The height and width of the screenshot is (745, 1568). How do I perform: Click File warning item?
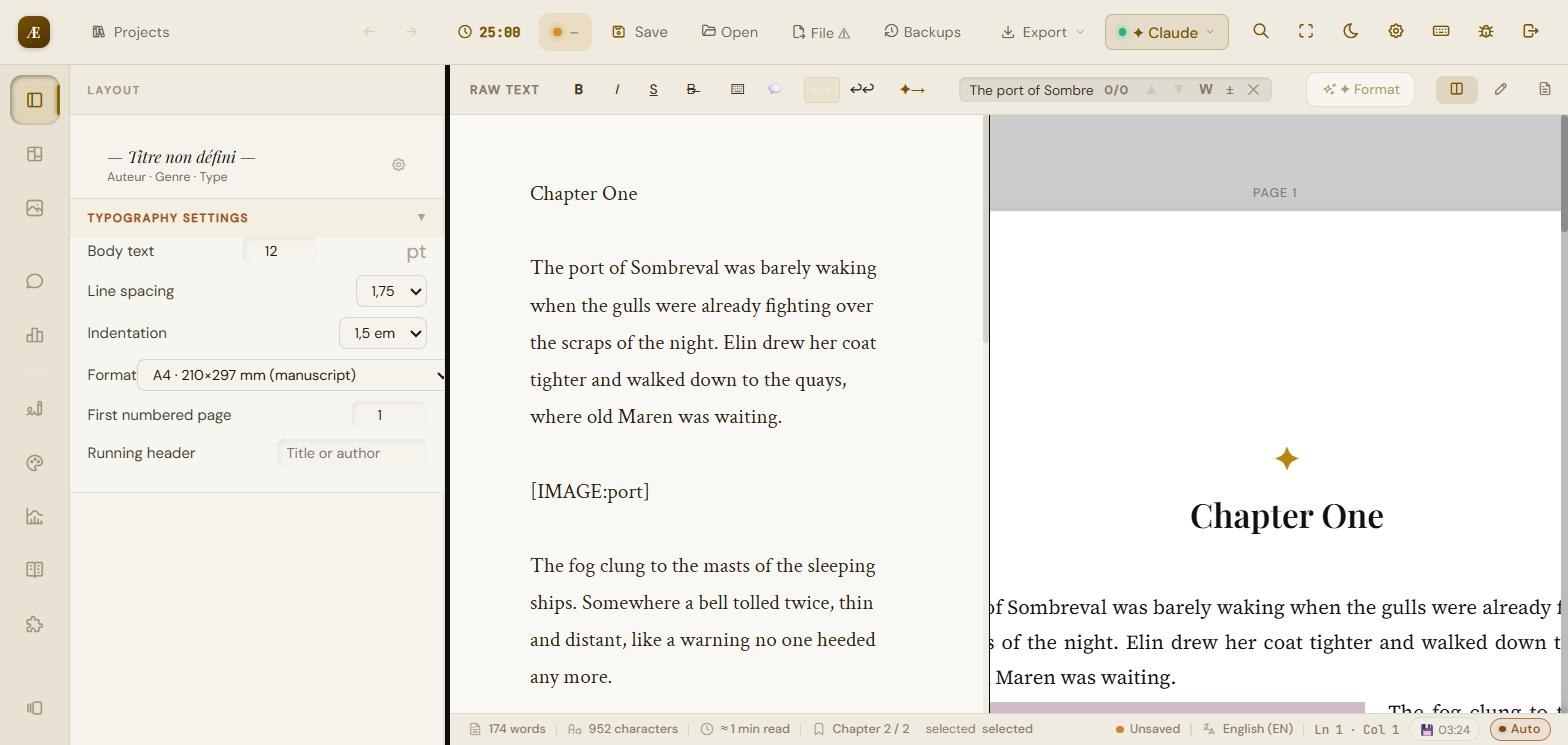coord(821,32)
